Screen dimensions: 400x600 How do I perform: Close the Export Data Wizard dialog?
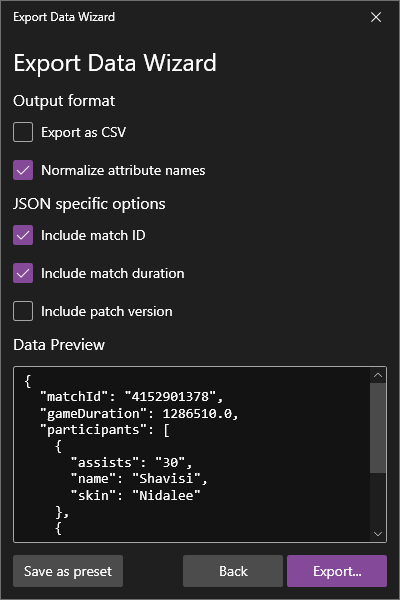coord(376,17)
